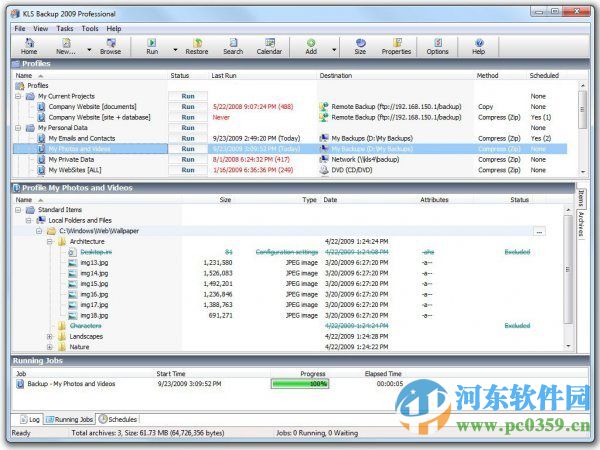Run the My Current Projects group

coord(188,96)
